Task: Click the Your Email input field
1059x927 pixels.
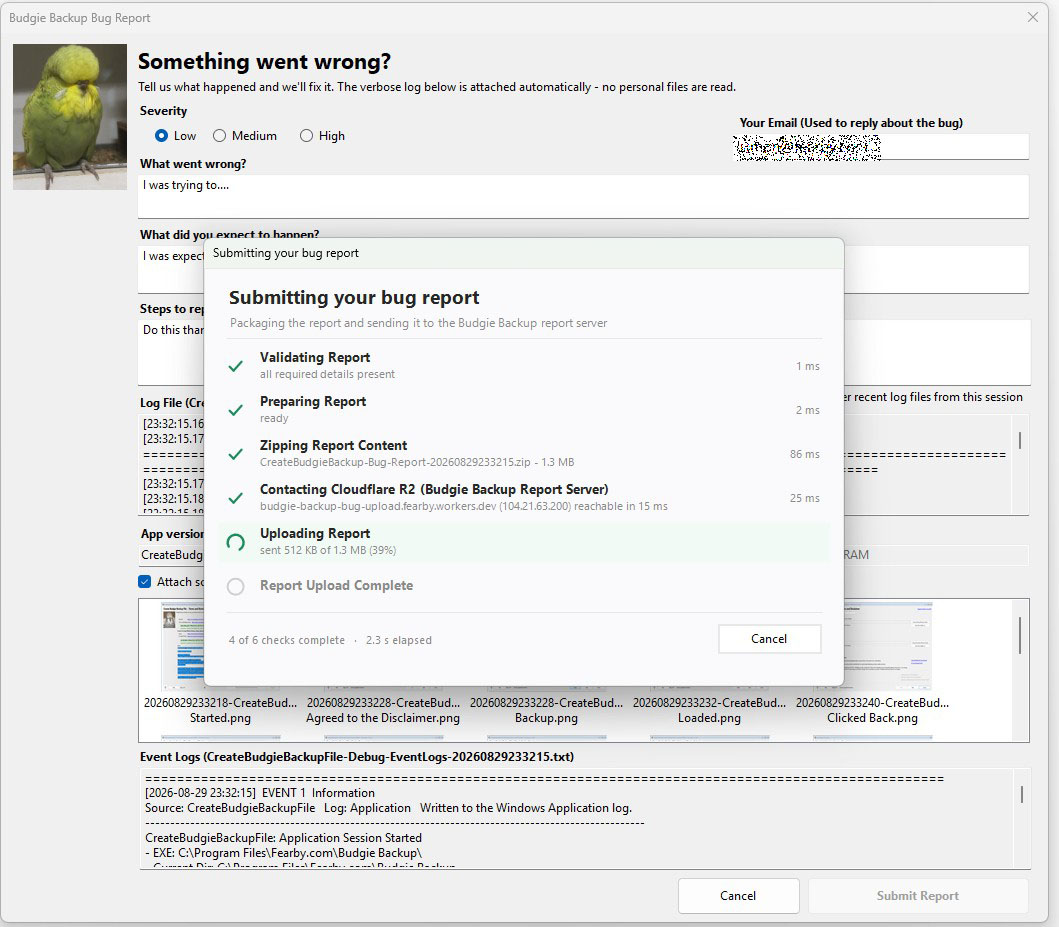Action: (x=881, y=147)
